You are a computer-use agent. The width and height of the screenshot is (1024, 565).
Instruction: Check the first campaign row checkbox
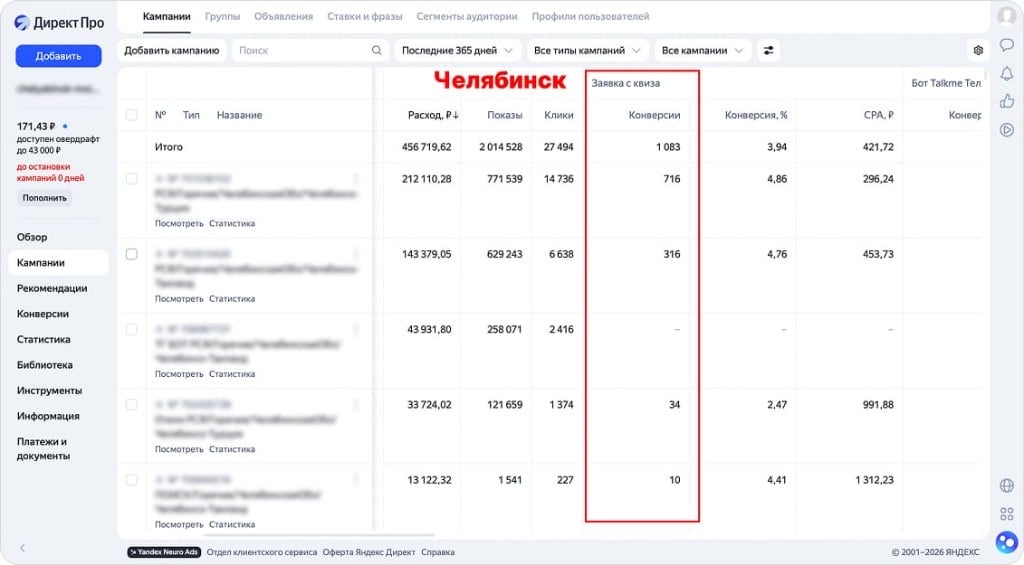click(x=131, y=179)
